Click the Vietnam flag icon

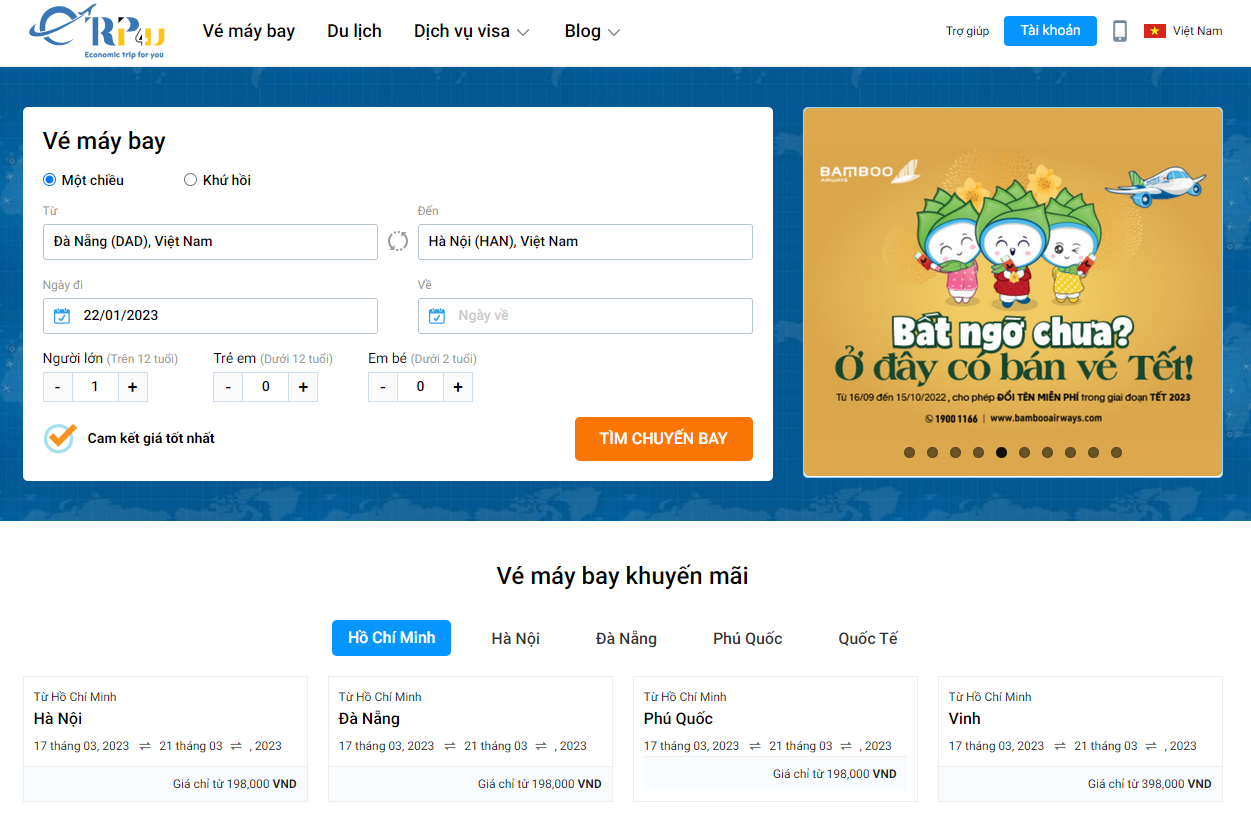click(x=1157, y=30)
